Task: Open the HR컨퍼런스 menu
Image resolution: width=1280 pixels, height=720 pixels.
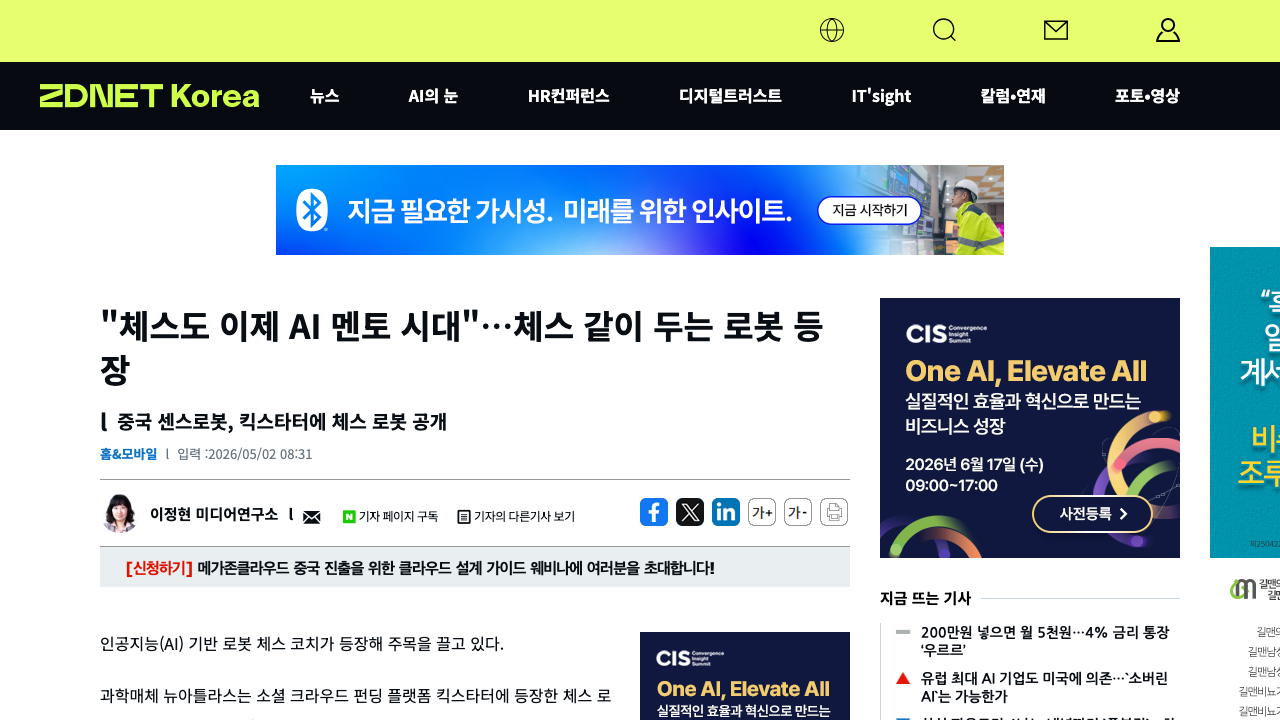Action: [569, 96]
